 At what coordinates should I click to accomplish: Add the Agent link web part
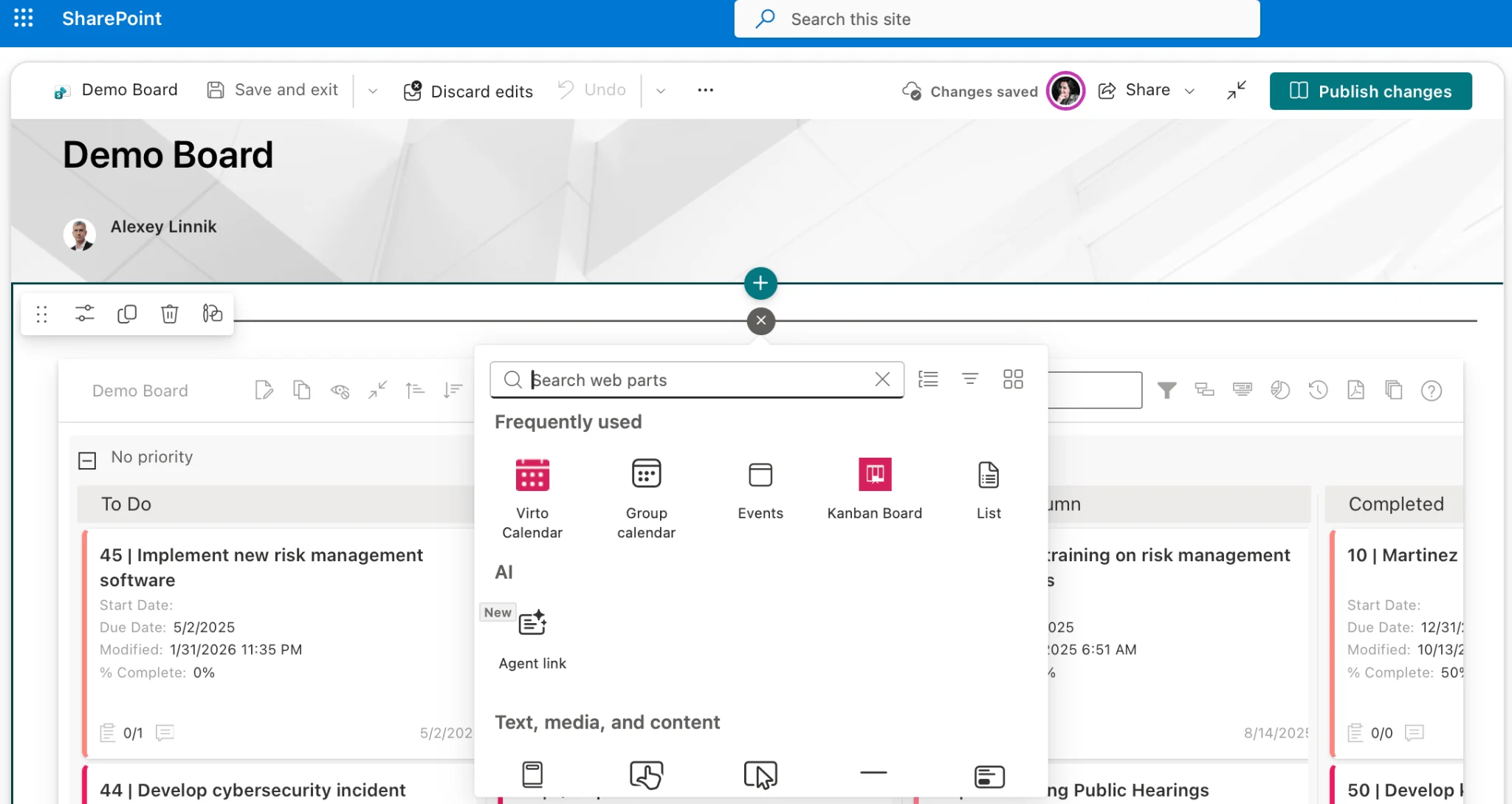point(532,639)
